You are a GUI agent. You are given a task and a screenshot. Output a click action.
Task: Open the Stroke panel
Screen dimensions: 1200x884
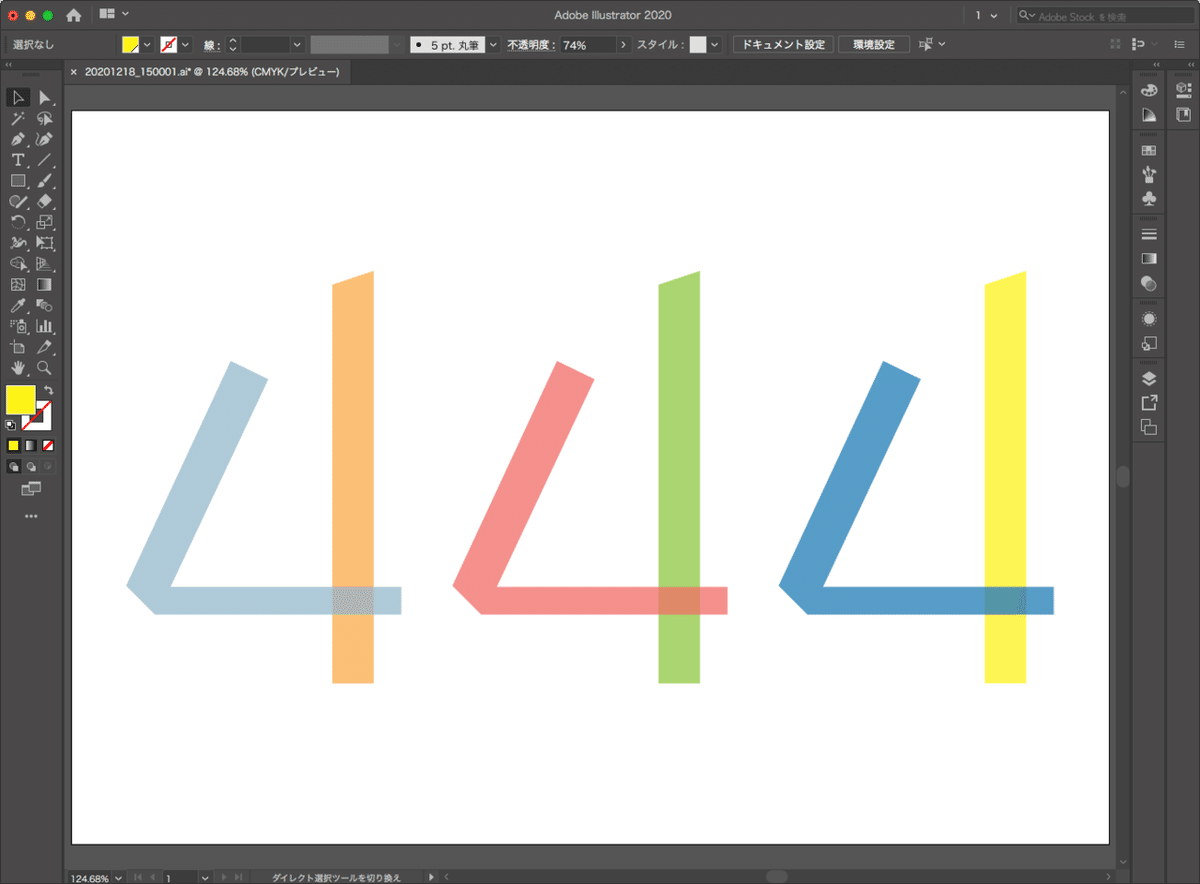point(1149,235)
